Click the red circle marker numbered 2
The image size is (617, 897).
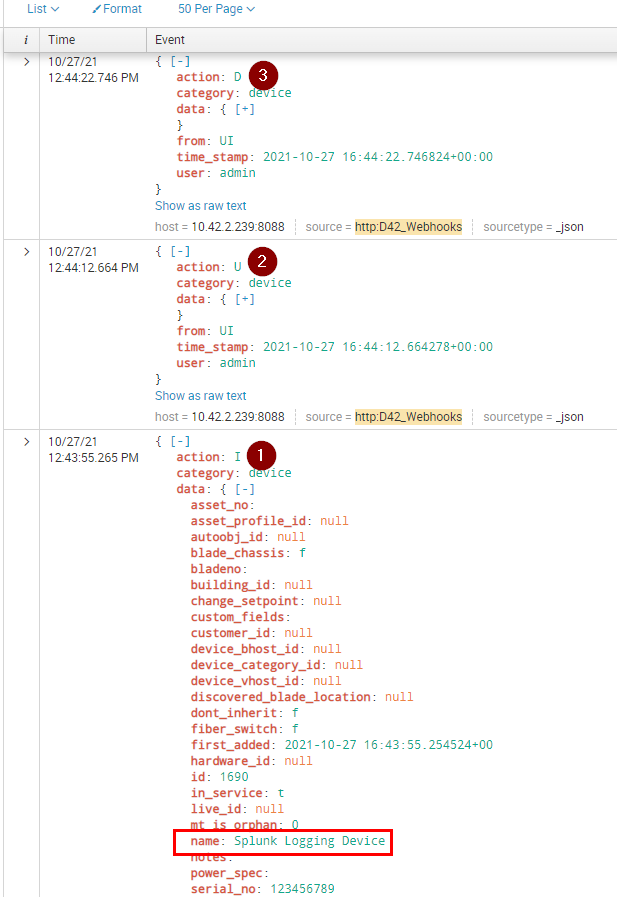(263, 263)
